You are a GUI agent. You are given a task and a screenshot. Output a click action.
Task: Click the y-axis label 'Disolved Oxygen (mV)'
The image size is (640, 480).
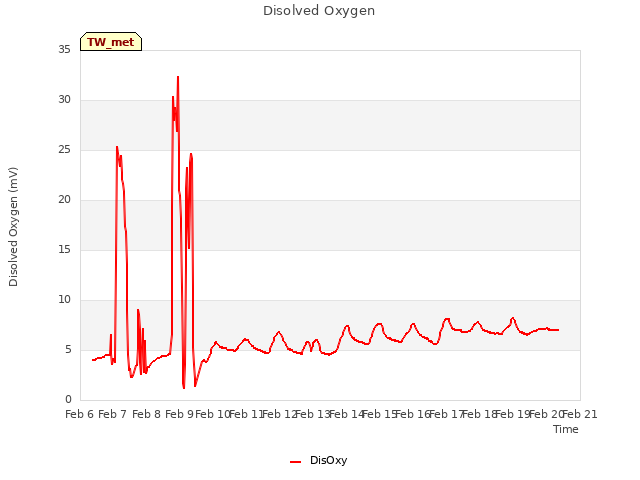[x=13, y=227]
